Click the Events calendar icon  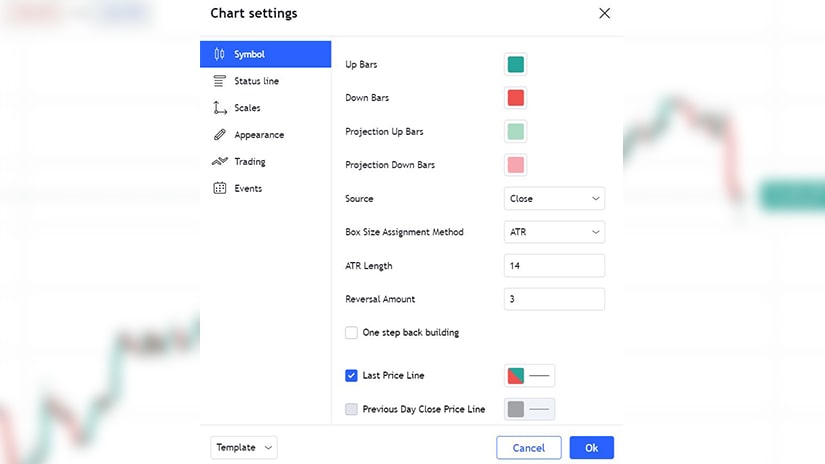(219, 188)
